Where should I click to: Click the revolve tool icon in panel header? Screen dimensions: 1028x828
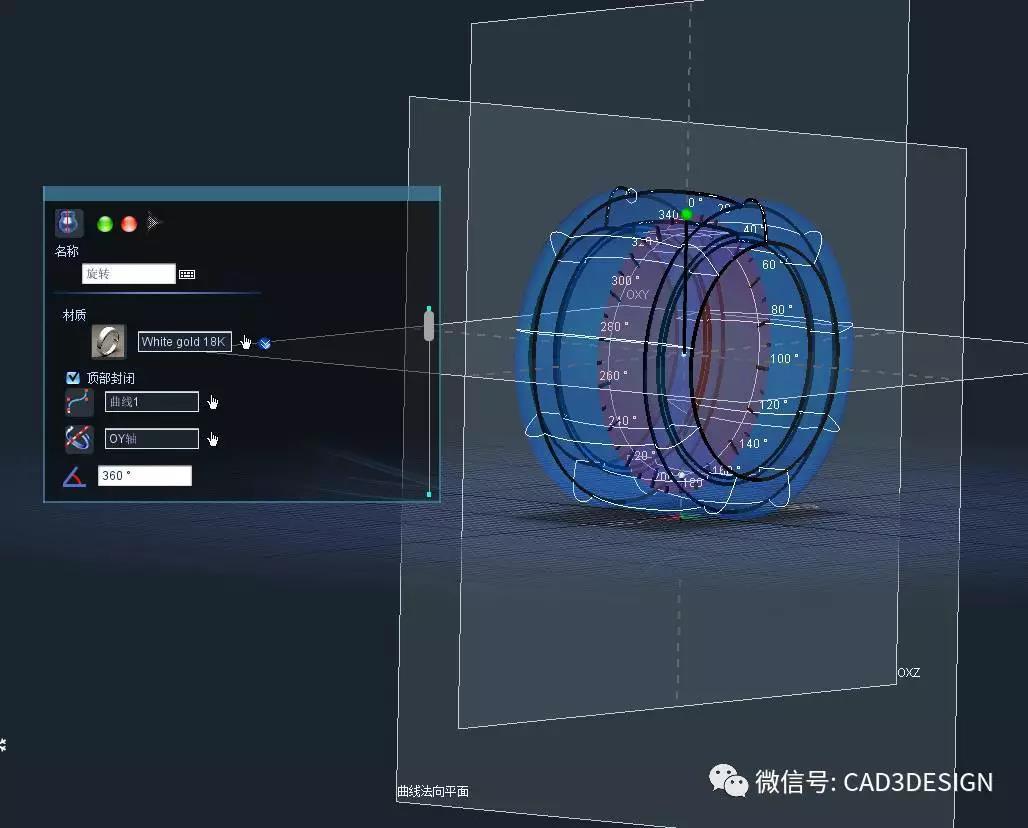tap(69, 223)
